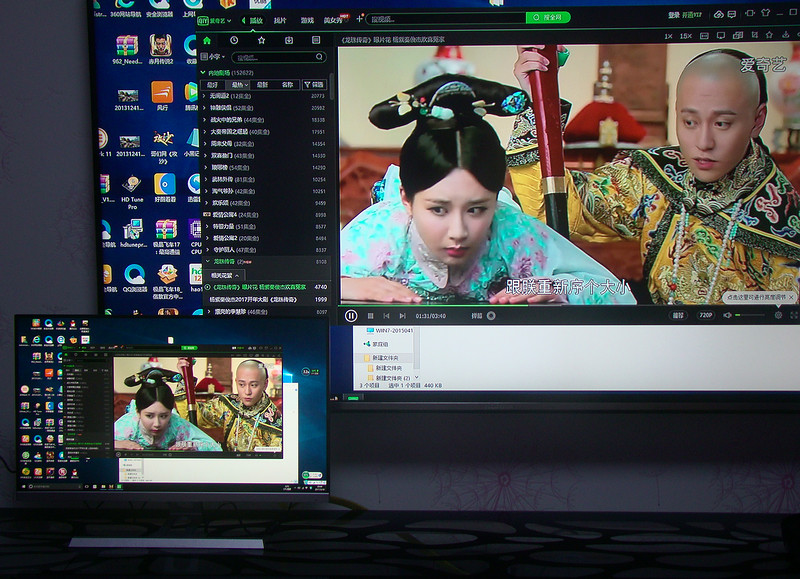Open the iQiyi logo menu dropdown
This screenshot has height=579, width=800.
(215, 20)
